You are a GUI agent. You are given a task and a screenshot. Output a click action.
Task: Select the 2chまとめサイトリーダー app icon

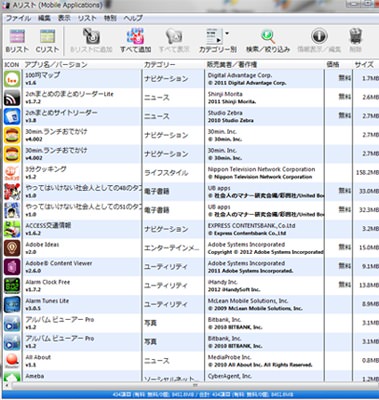pyautogui.click(x=12, y=117)
